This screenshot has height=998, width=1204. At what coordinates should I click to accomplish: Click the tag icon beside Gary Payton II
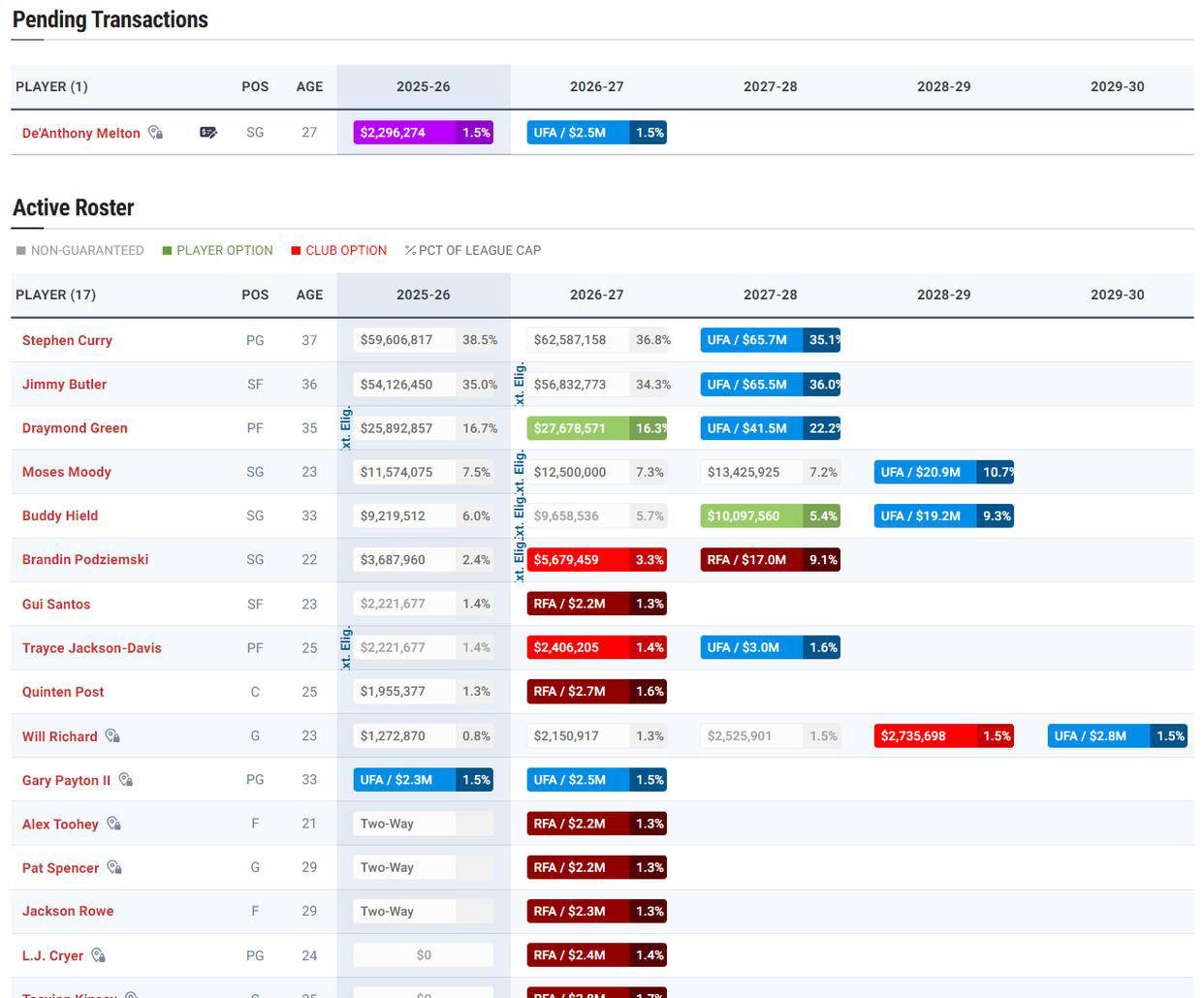click(125, 779)
